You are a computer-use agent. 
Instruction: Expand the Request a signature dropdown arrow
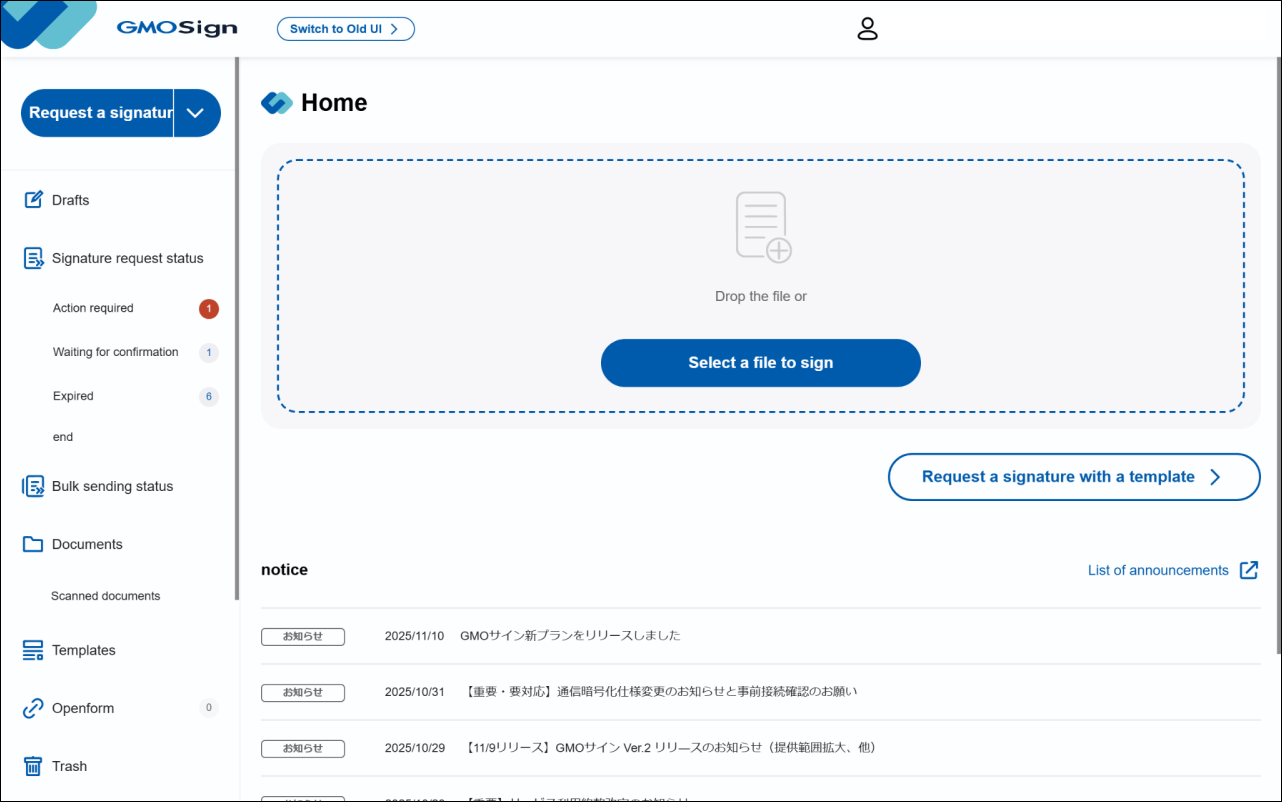coord(196,113)
